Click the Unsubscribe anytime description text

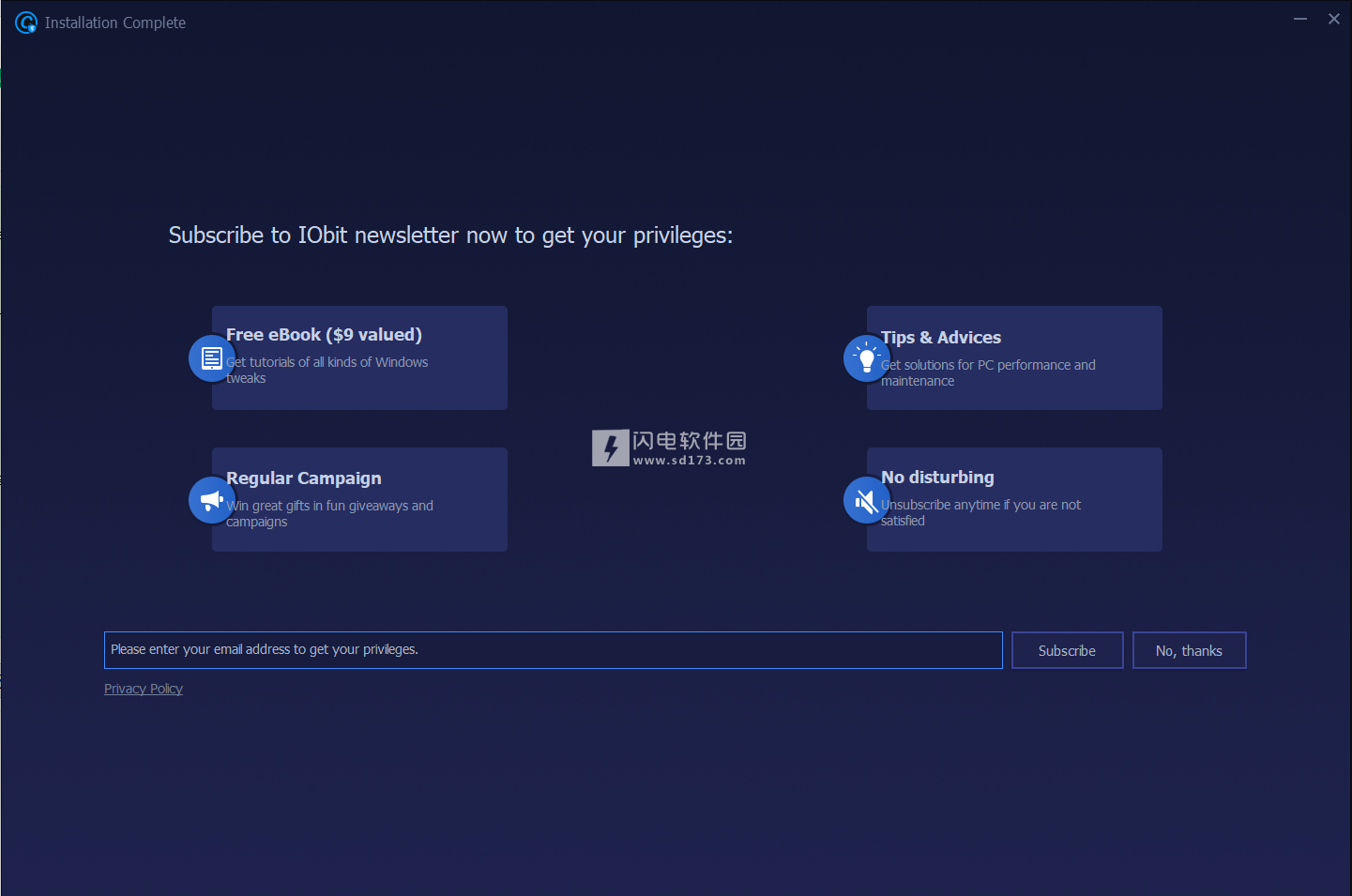pos(980,512)
